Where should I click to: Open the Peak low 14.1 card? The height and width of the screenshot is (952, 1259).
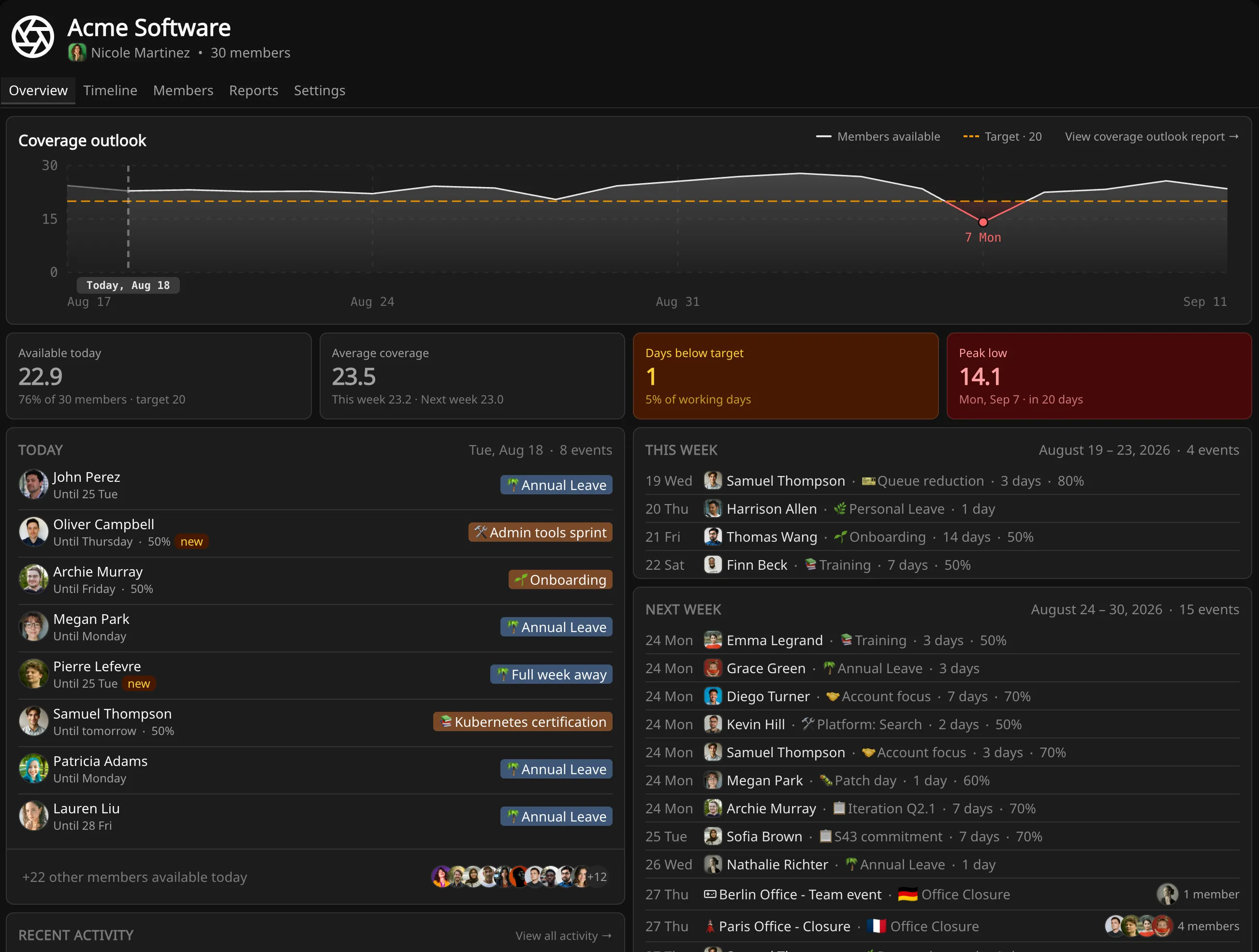(x=1098, y=376)
